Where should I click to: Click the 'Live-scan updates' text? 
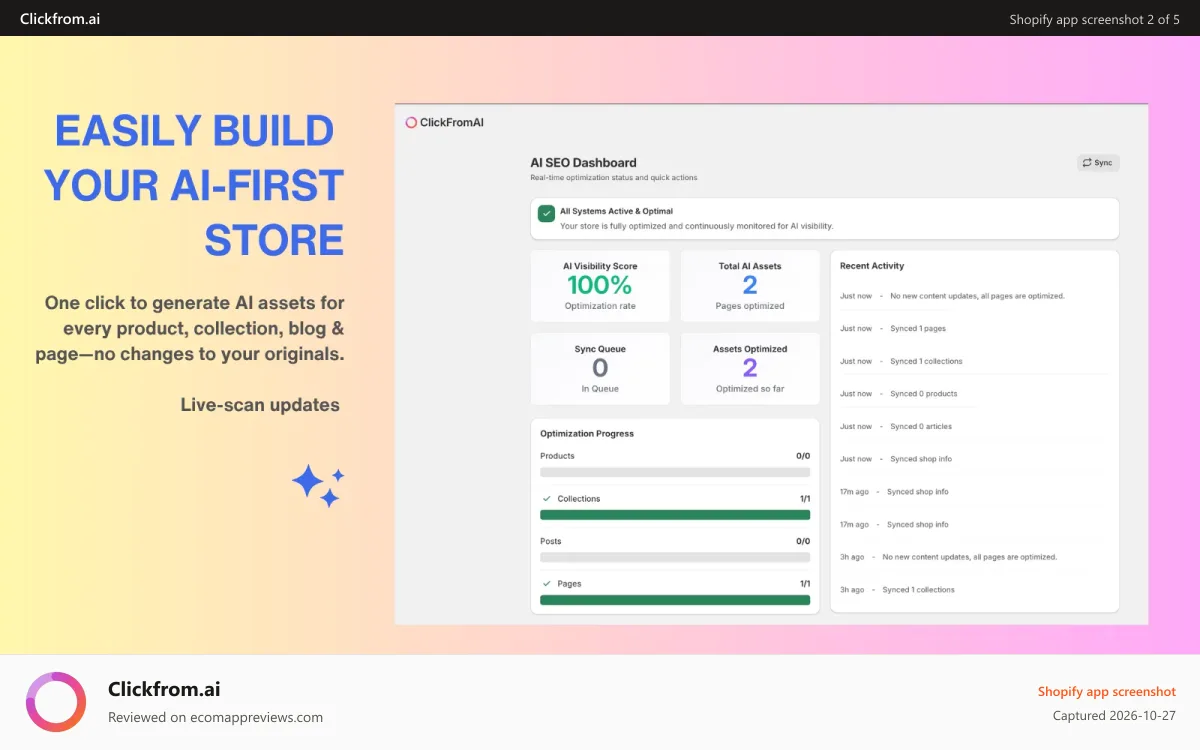pyautogui.click(x=260, y=405)
